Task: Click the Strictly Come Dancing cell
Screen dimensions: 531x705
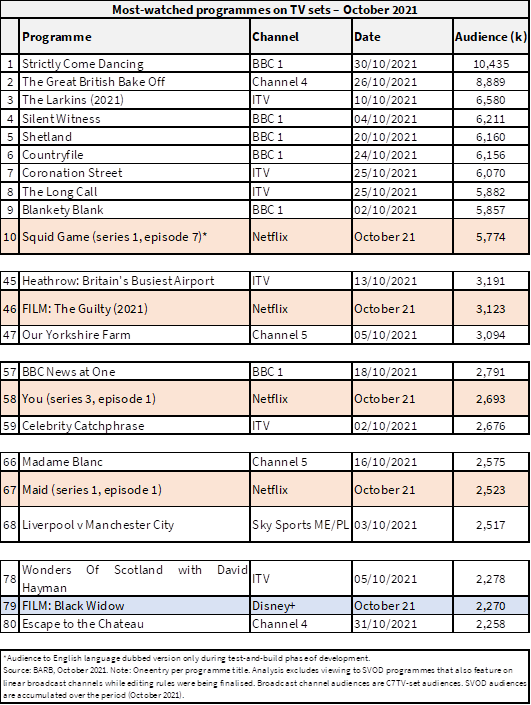Action: (x=134, y=64)
